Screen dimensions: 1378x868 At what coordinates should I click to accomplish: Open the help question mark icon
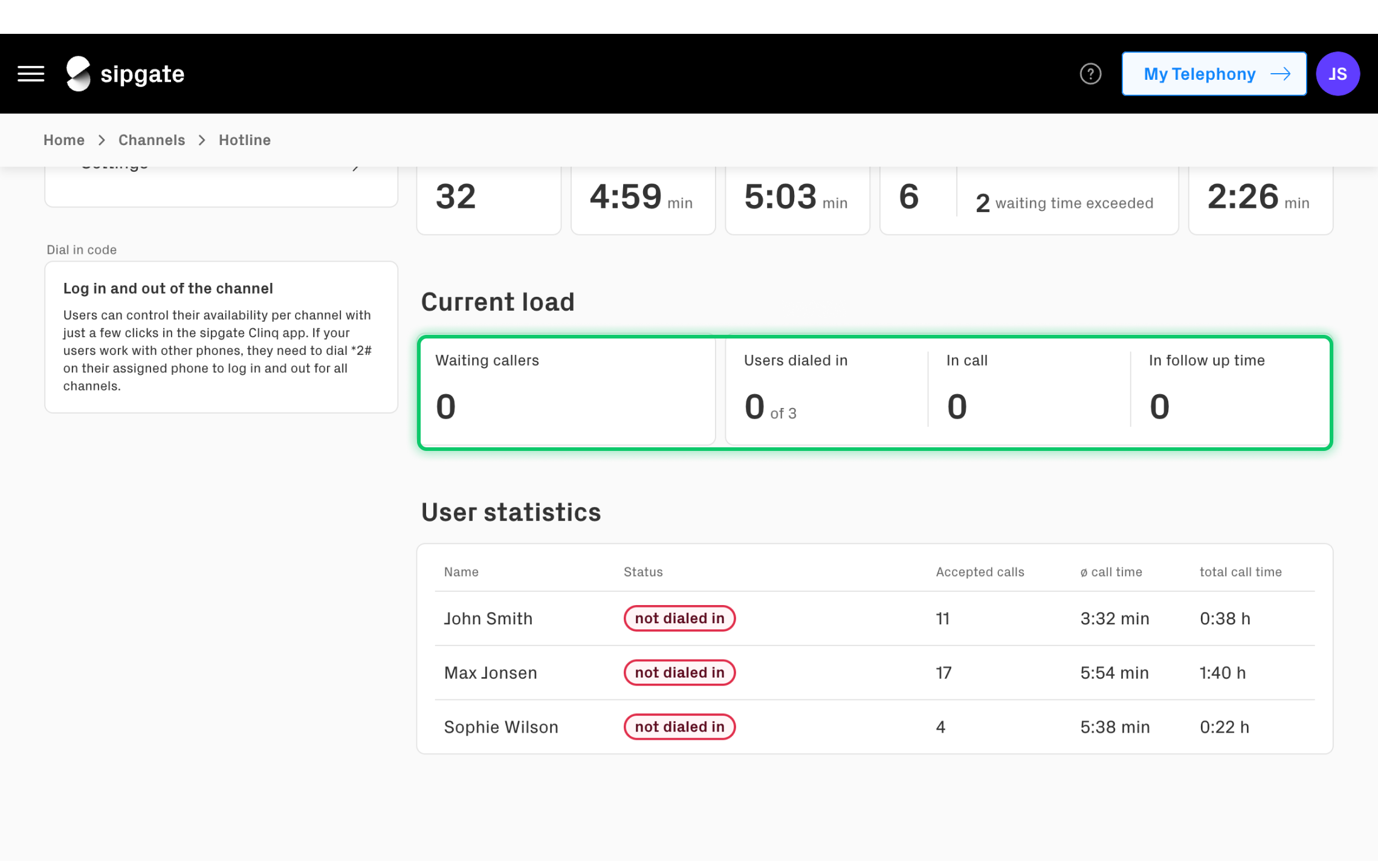[x=1090, y=74]
